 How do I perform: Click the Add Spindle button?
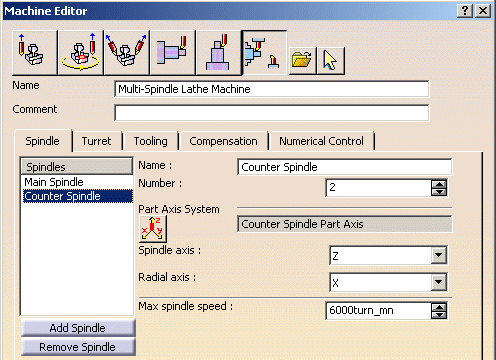(x=78, y=328)
